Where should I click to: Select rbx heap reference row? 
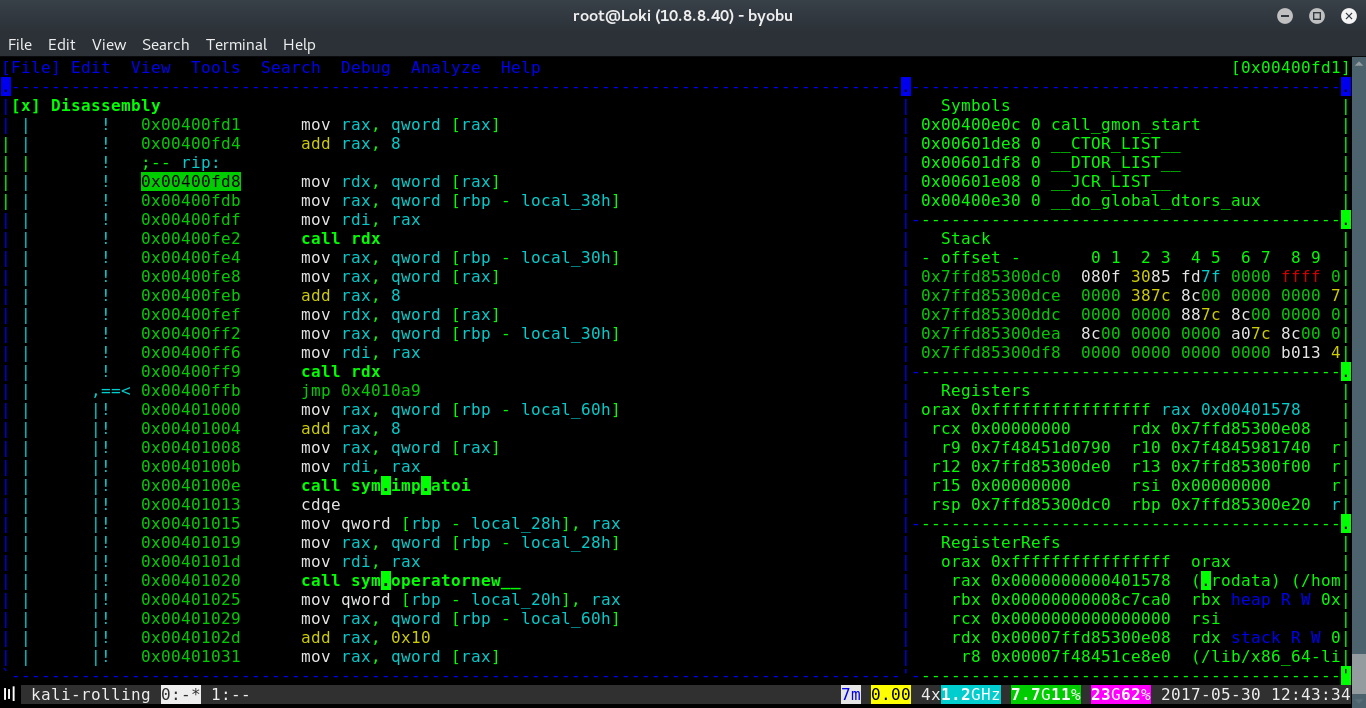1146,600
